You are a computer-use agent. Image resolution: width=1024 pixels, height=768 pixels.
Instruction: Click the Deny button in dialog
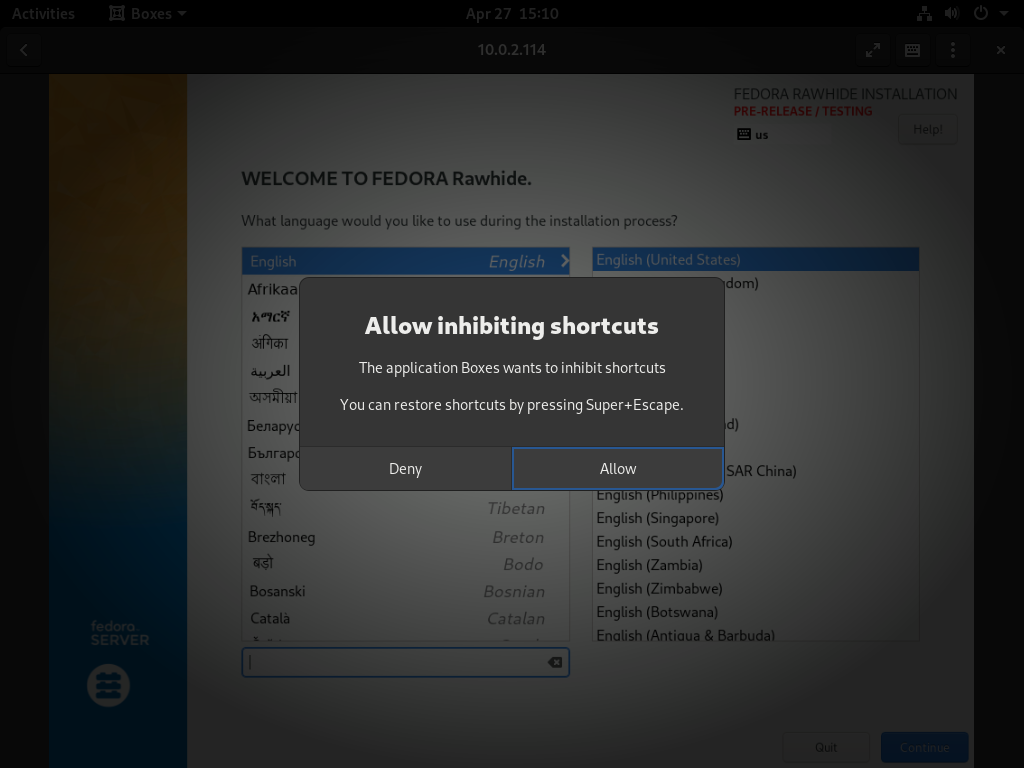pos(406,468)
